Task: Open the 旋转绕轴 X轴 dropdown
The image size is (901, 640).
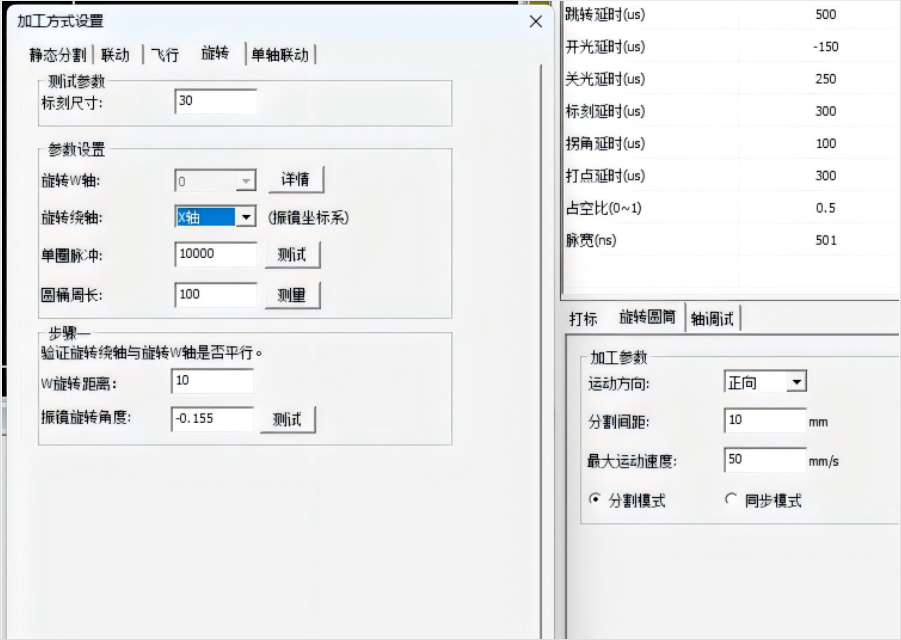Action: point(246,217)
